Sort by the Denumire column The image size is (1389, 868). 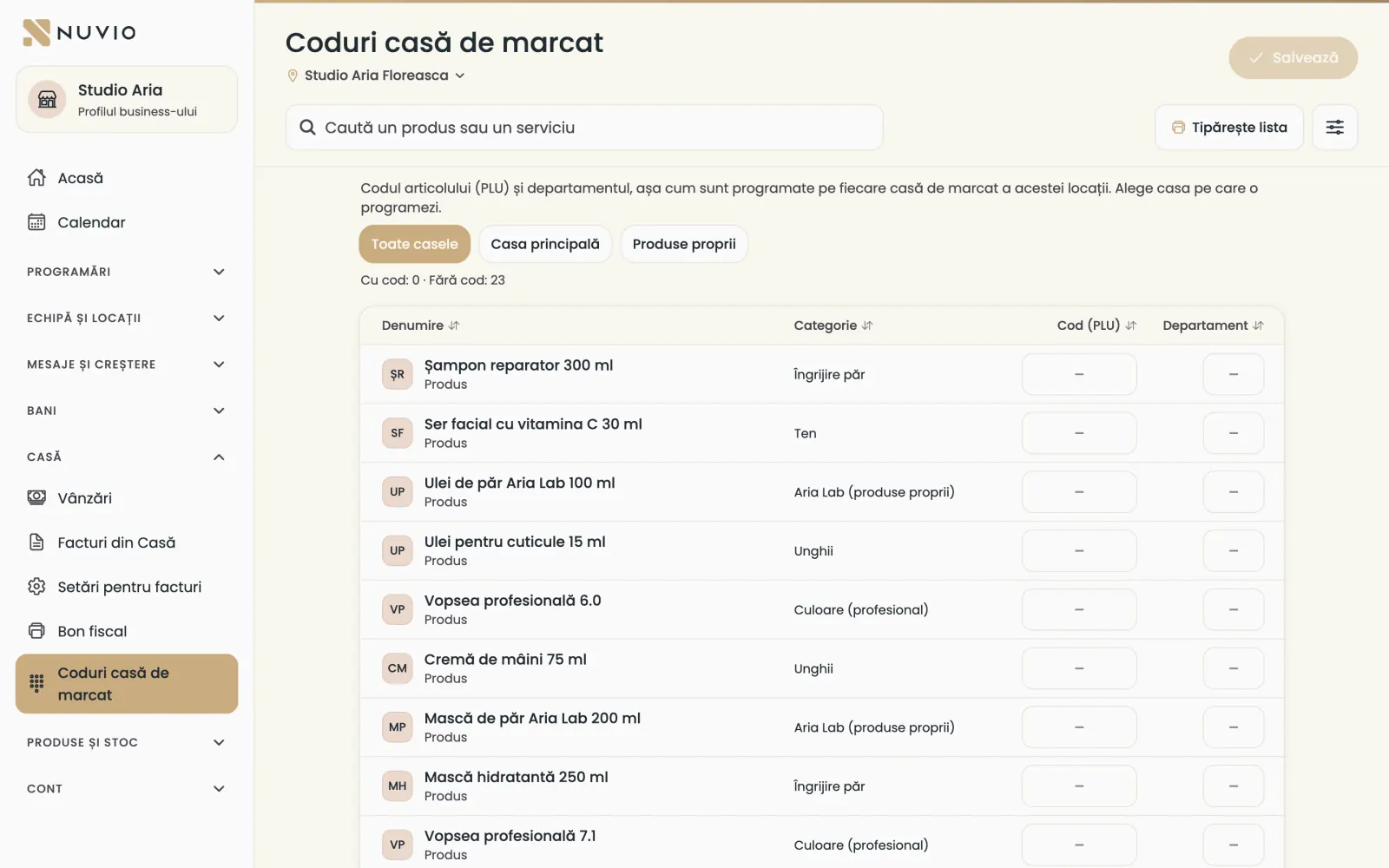click(x=421, y=325)
